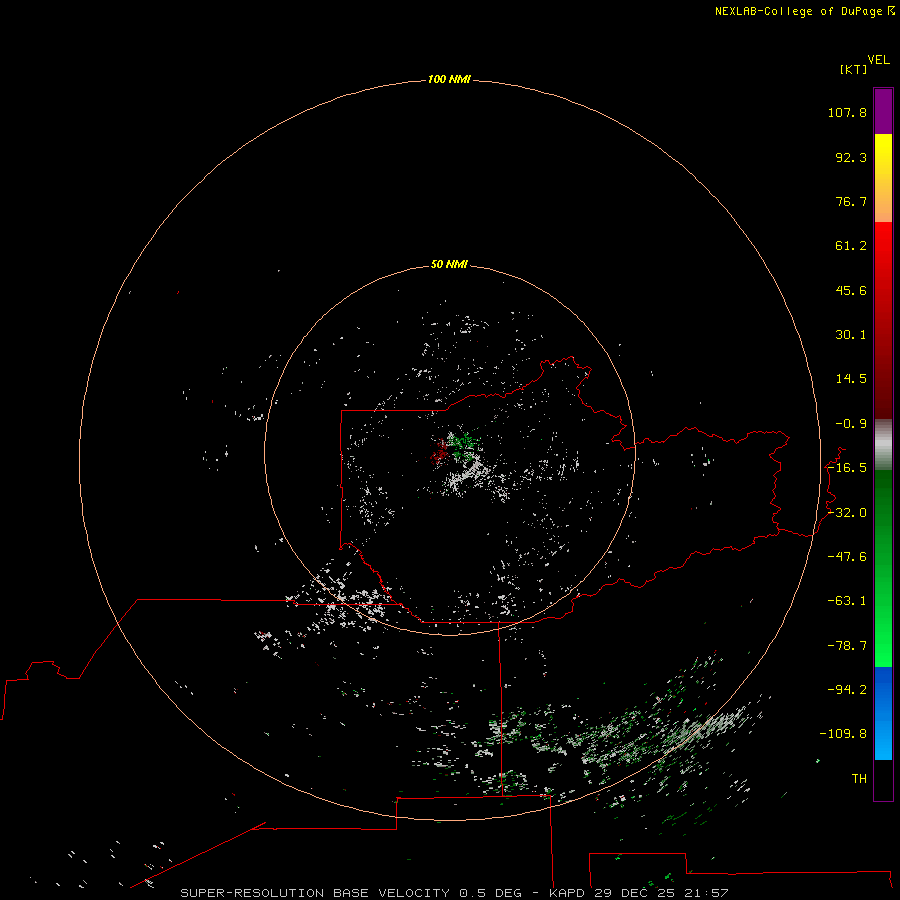This screenshot has width=900, height=900.
Task: Select the -47.6 scale value
Action: pos(847,557)
